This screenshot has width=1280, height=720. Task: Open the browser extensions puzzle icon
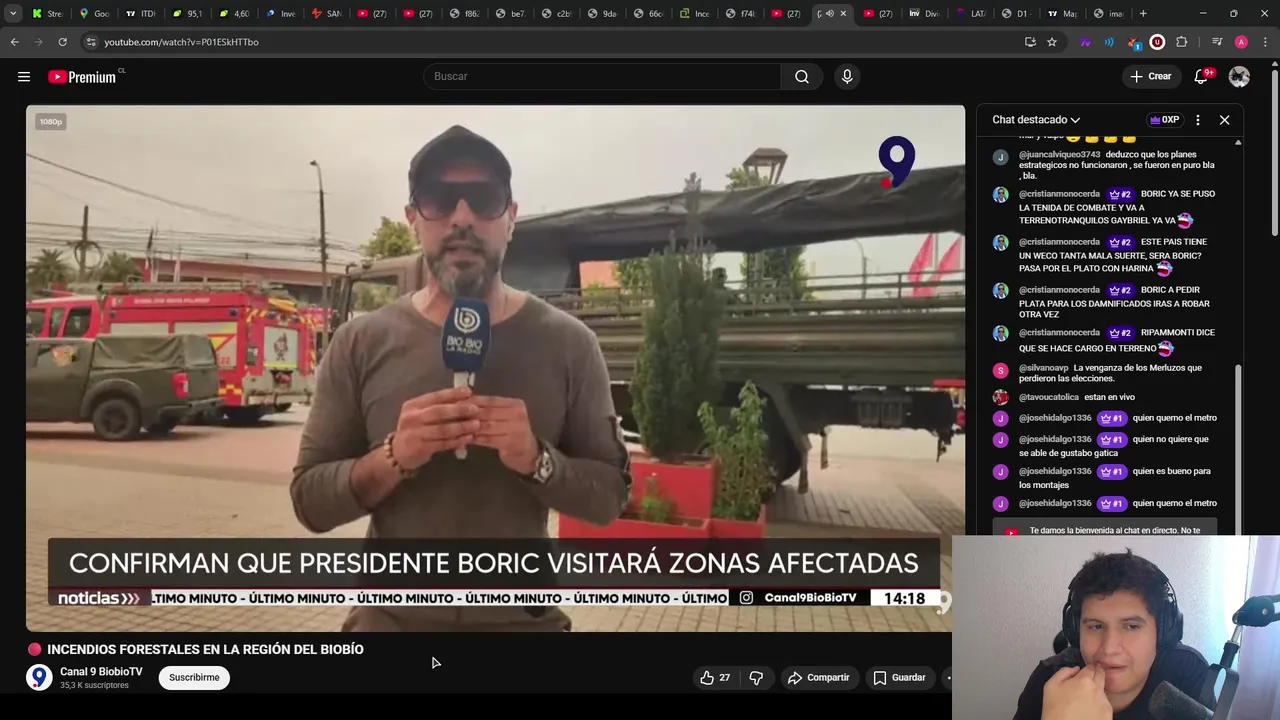(1181, 42)
